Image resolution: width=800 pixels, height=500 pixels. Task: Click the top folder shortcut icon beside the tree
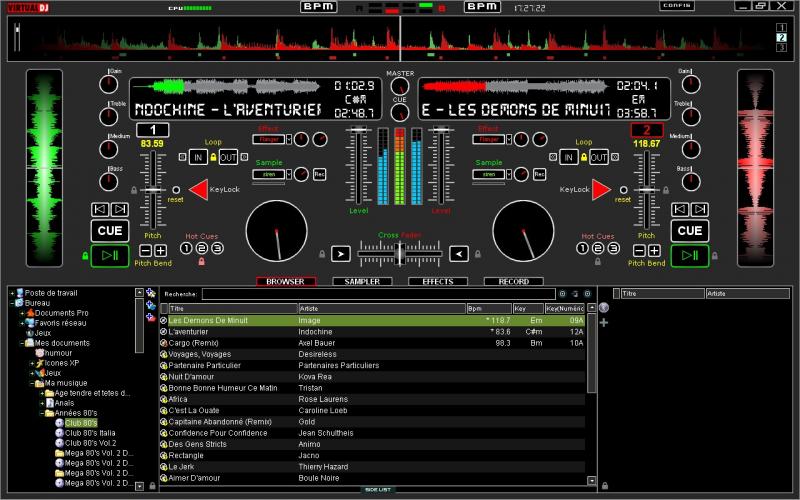pos(151,293)
